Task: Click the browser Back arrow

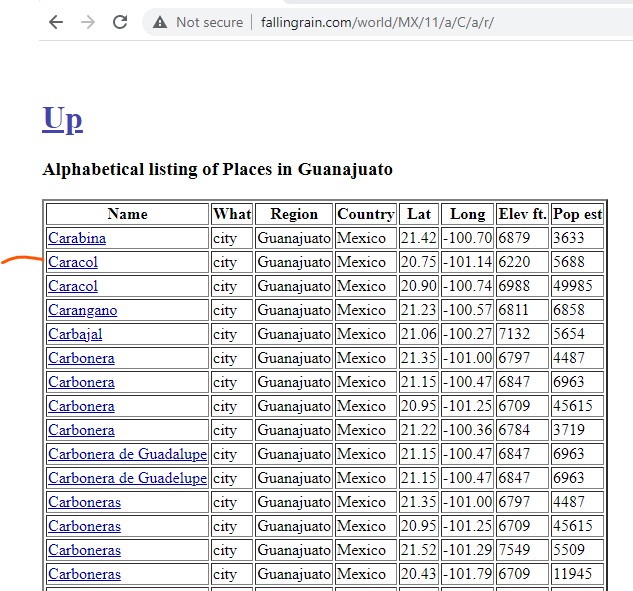Action: coord(56,22)
